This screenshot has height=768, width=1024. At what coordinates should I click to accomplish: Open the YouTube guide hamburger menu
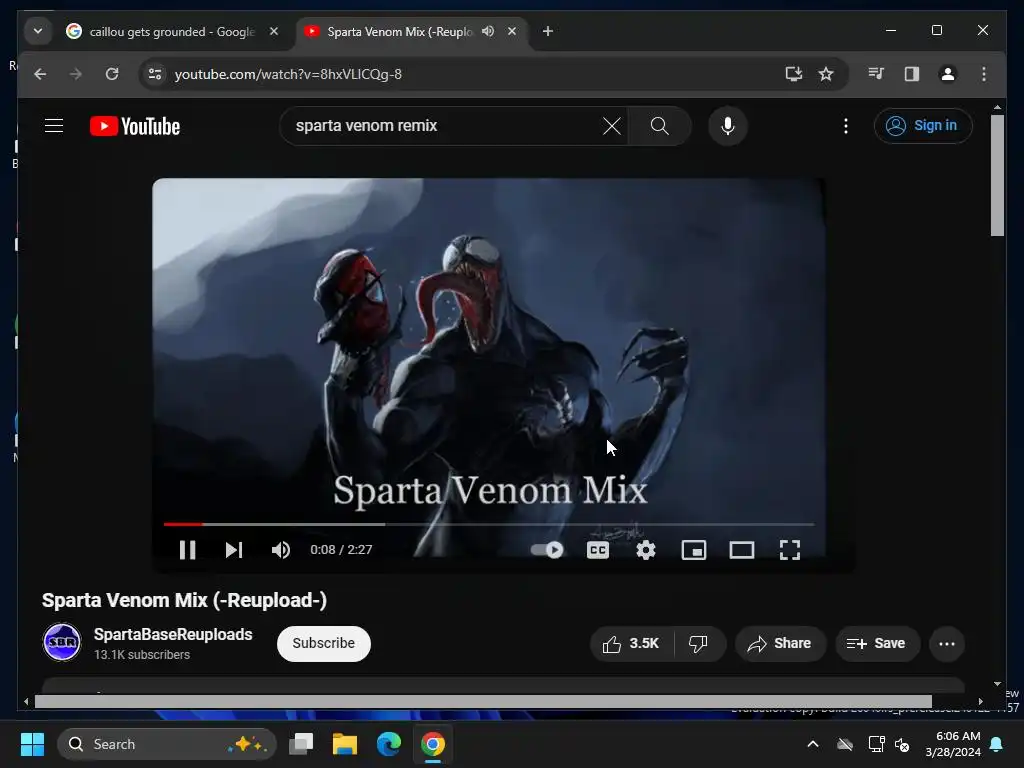(54, 125)
